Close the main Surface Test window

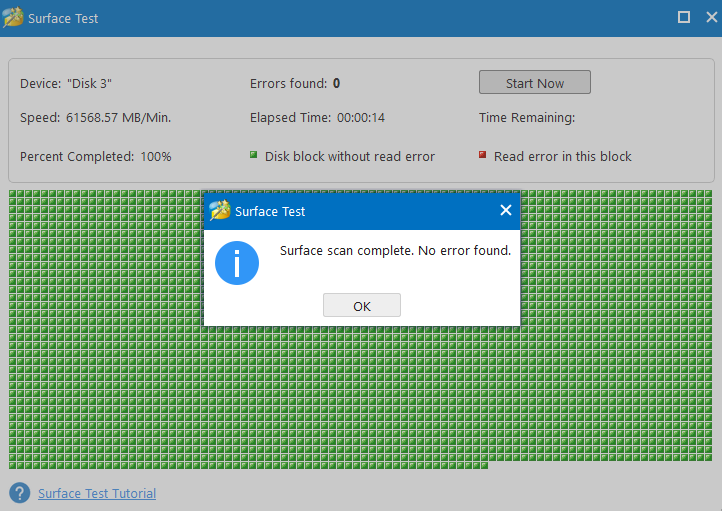coord(711,17)
